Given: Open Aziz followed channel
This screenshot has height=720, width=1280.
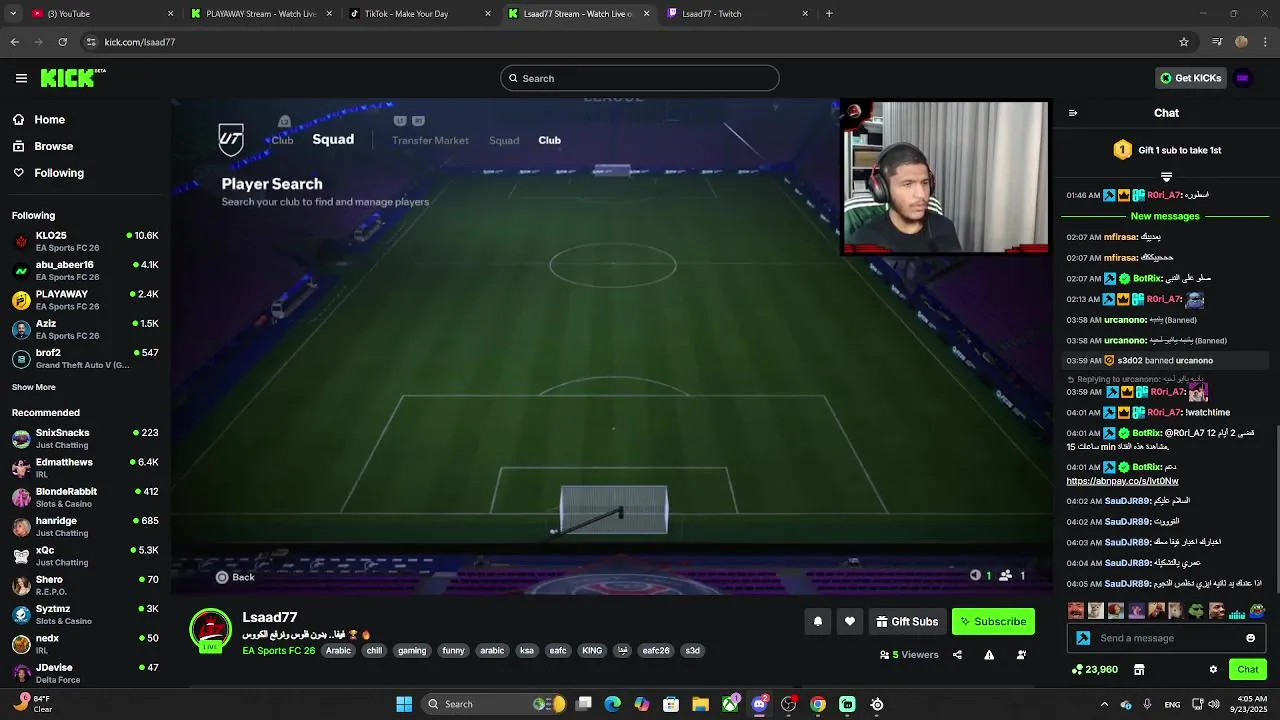Looking at the screenshot, I should 85,329.
